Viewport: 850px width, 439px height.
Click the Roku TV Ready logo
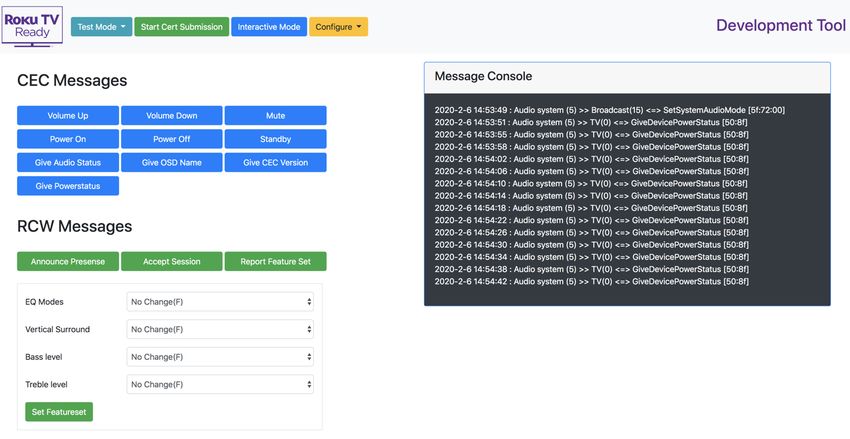point(32,26)
